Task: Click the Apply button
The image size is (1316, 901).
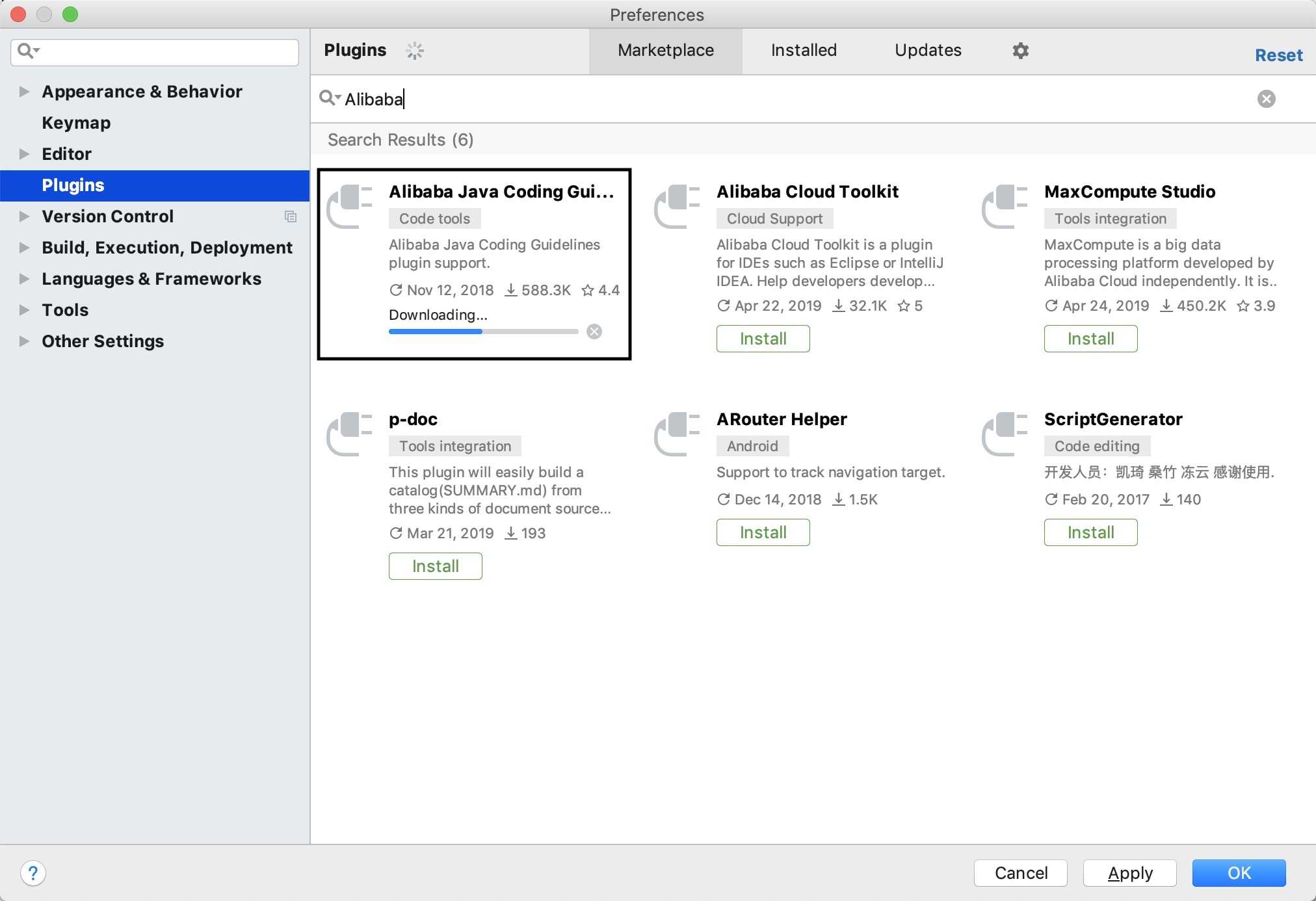Action: pyautogui.click(x=1129, y=873)
